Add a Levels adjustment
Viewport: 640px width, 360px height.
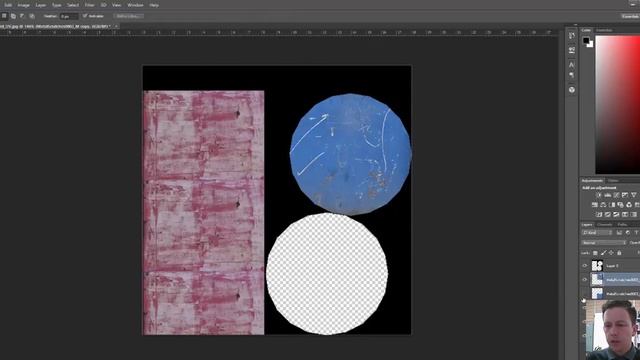pos(608,195)
